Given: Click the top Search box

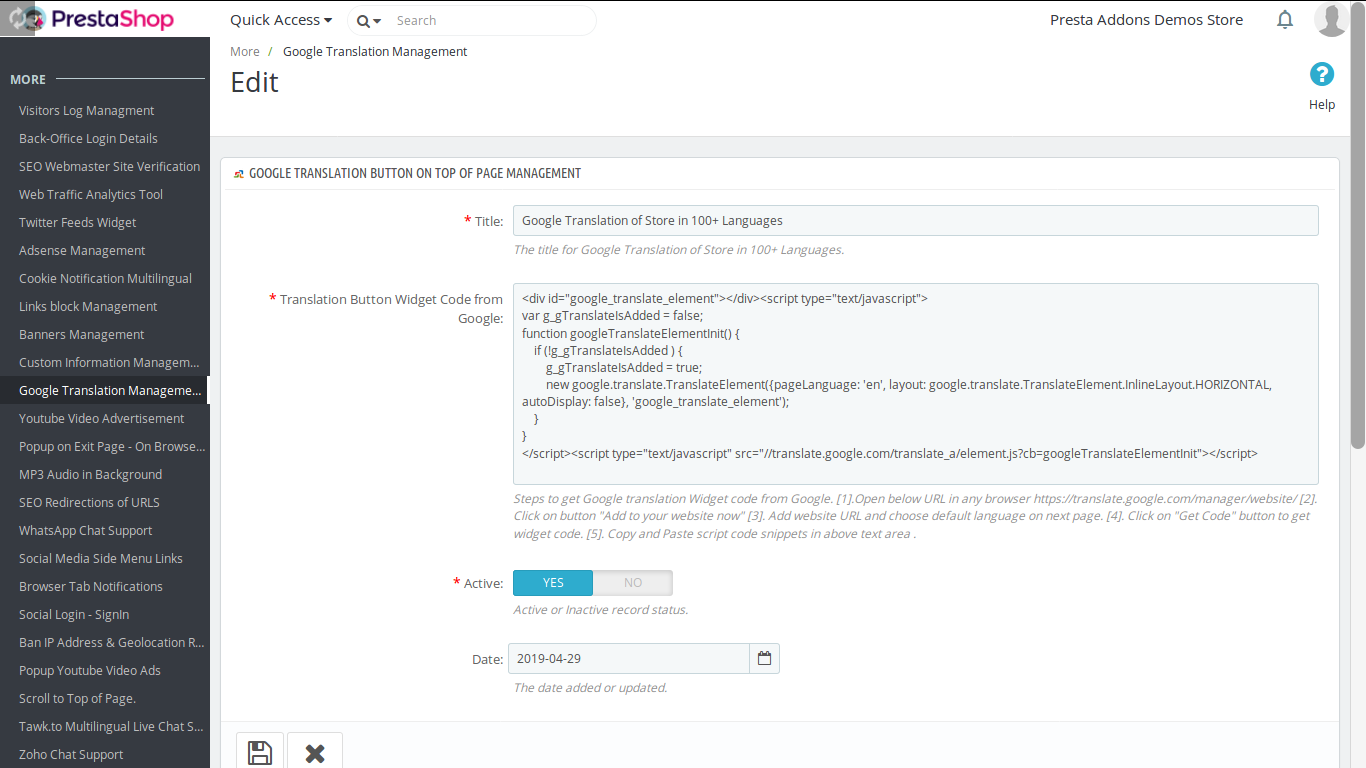Looking at the screenshot, I should pyautogui.click(x=490, y=20).
